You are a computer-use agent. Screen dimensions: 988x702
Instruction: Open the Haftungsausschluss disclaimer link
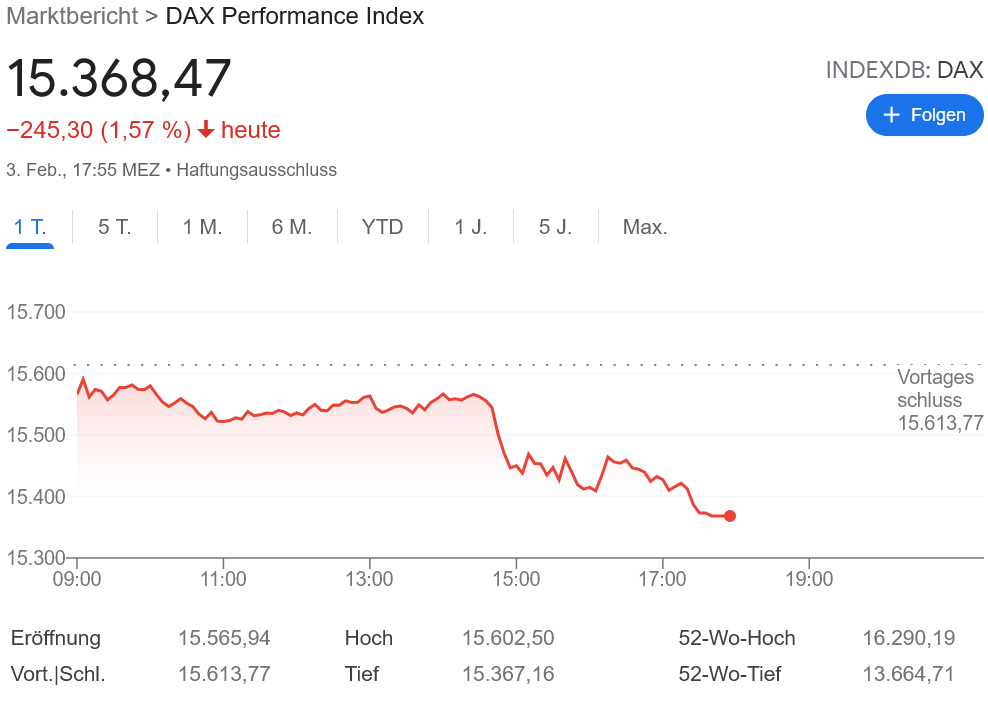[254, 170]
